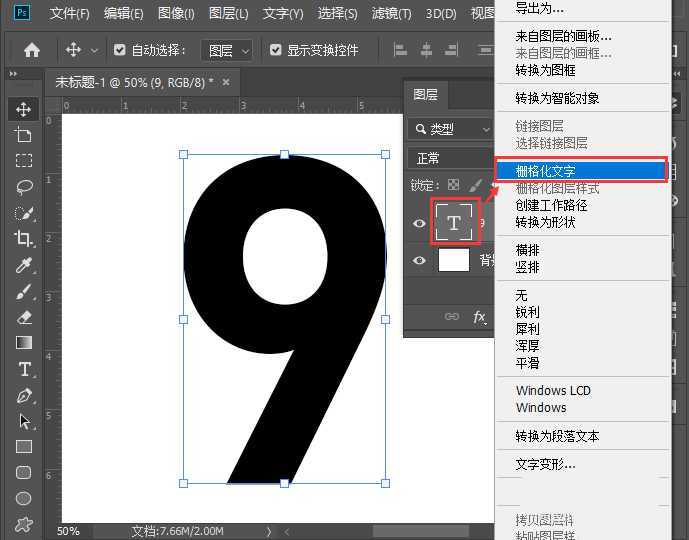The width and height of the screenshot is (689, 540).
Task: Hide the text layer with eye icon
Action: coord(419,223)
